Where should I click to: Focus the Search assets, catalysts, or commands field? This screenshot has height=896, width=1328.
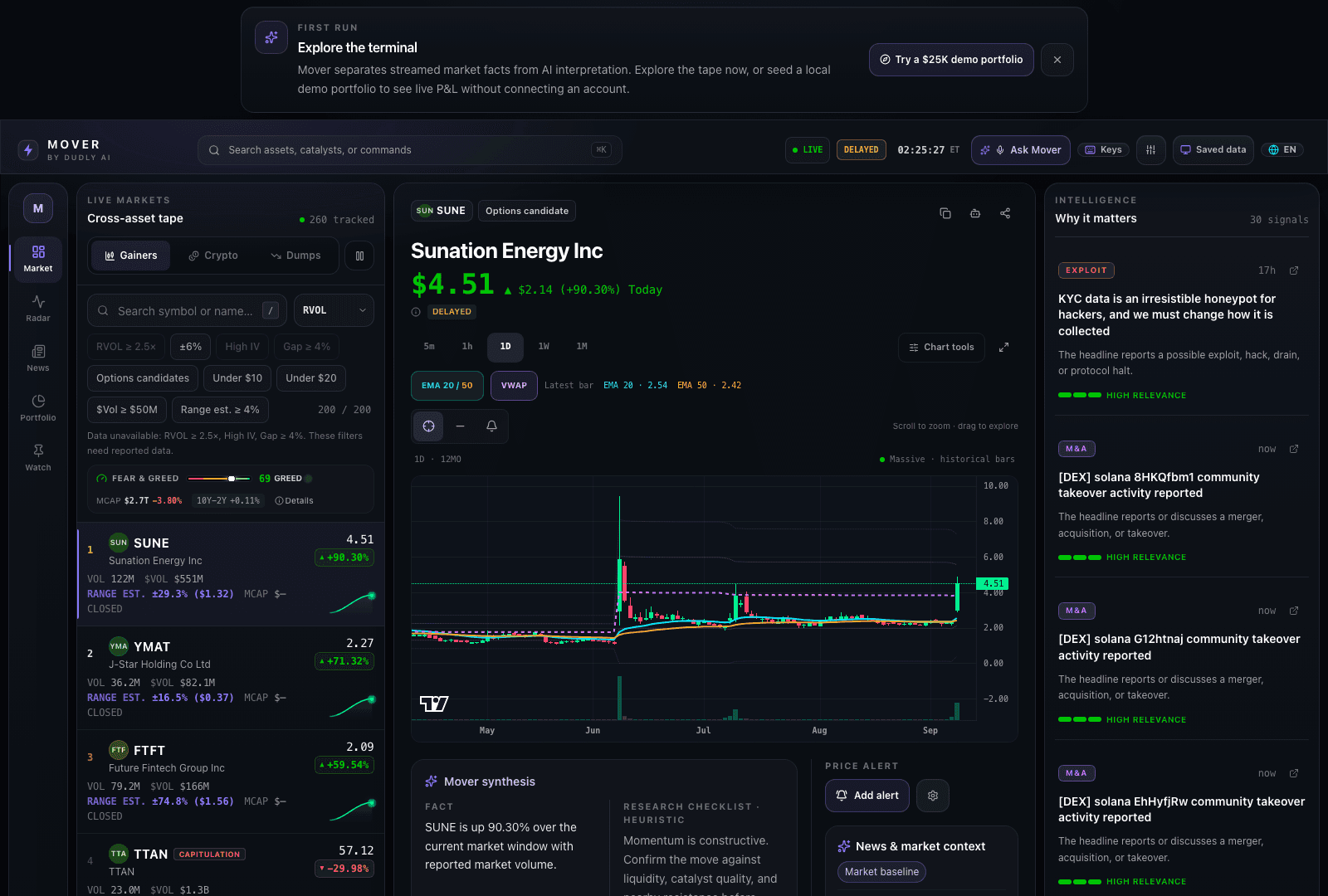409,150
